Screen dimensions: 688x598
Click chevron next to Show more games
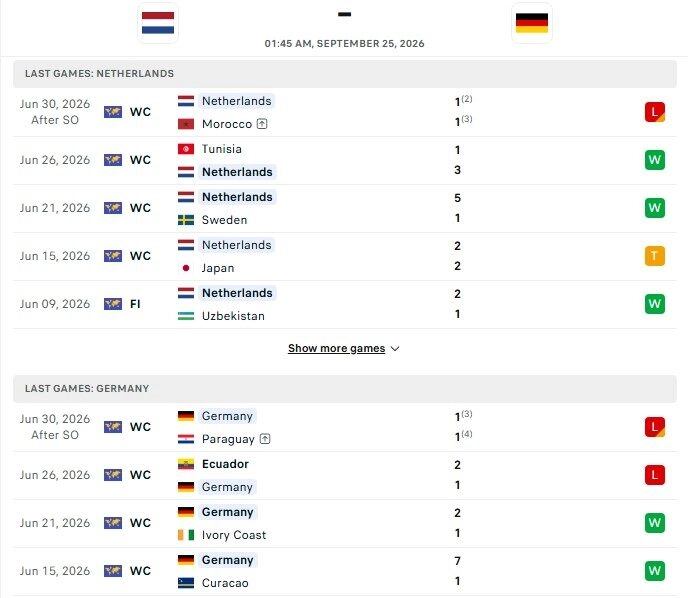click(x=395, y=349)
